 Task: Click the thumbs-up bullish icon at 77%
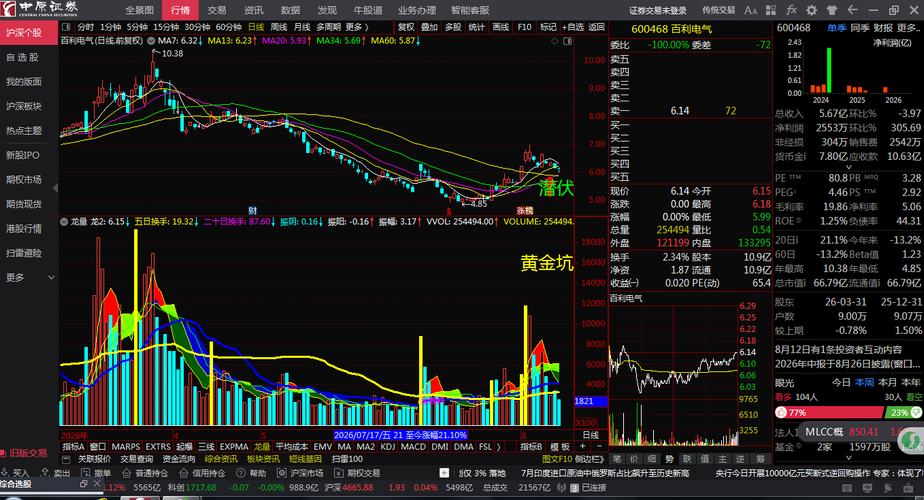tap(781, 412)
